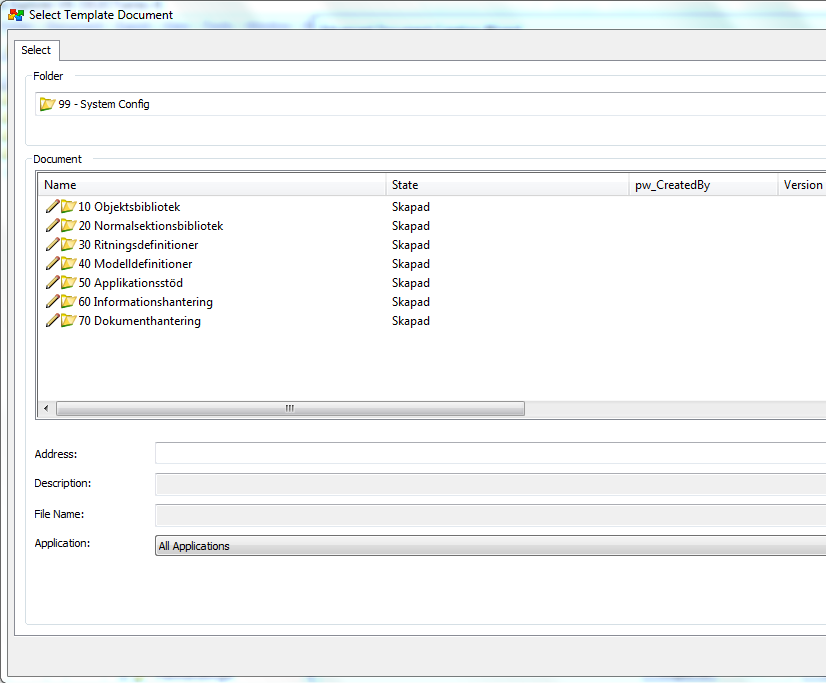This screenshot has width=826, height=683.
Task: Select the 50 Applikationsstöd entry
Action: (x=130, y=282)
